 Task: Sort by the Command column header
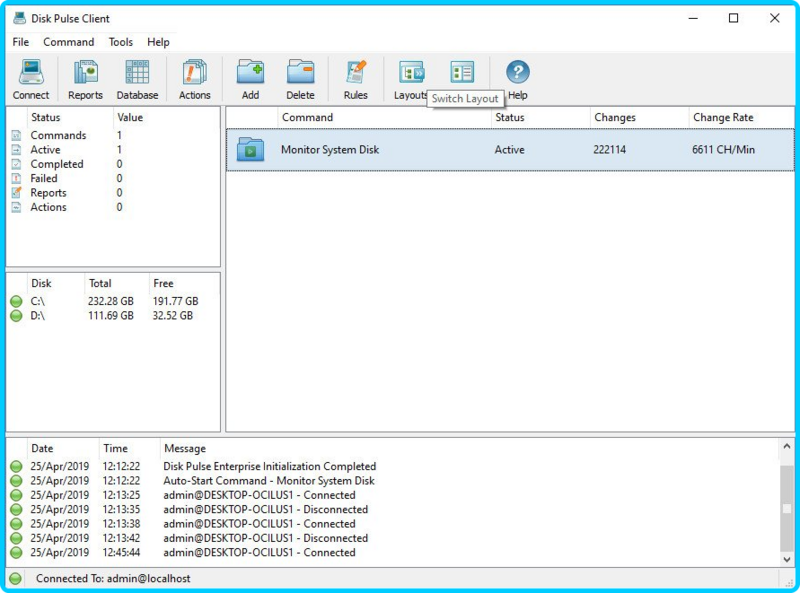[385, 117]
